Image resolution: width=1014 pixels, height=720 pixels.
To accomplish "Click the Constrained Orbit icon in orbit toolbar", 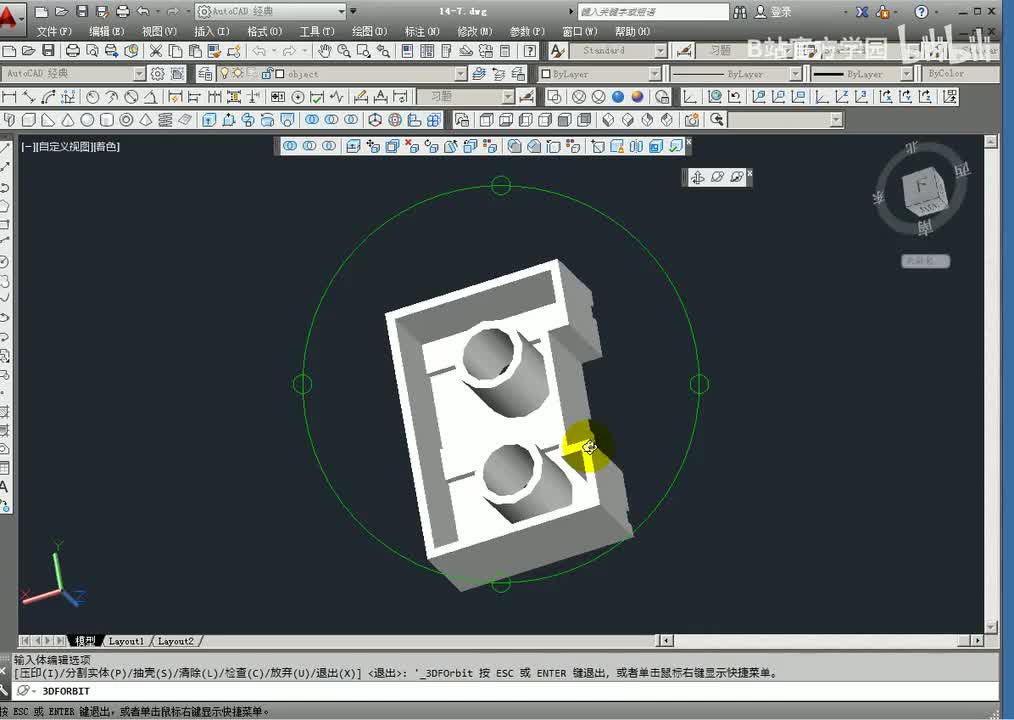I will click(x=698, y=177).
